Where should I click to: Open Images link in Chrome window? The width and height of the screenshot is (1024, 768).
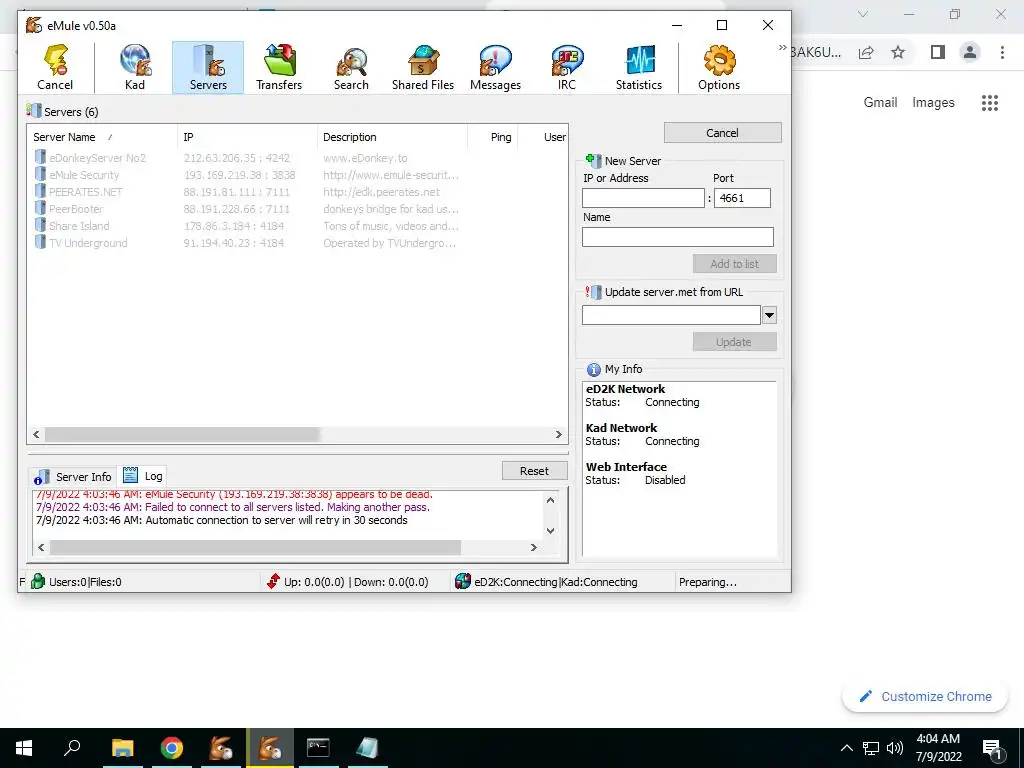933,103
